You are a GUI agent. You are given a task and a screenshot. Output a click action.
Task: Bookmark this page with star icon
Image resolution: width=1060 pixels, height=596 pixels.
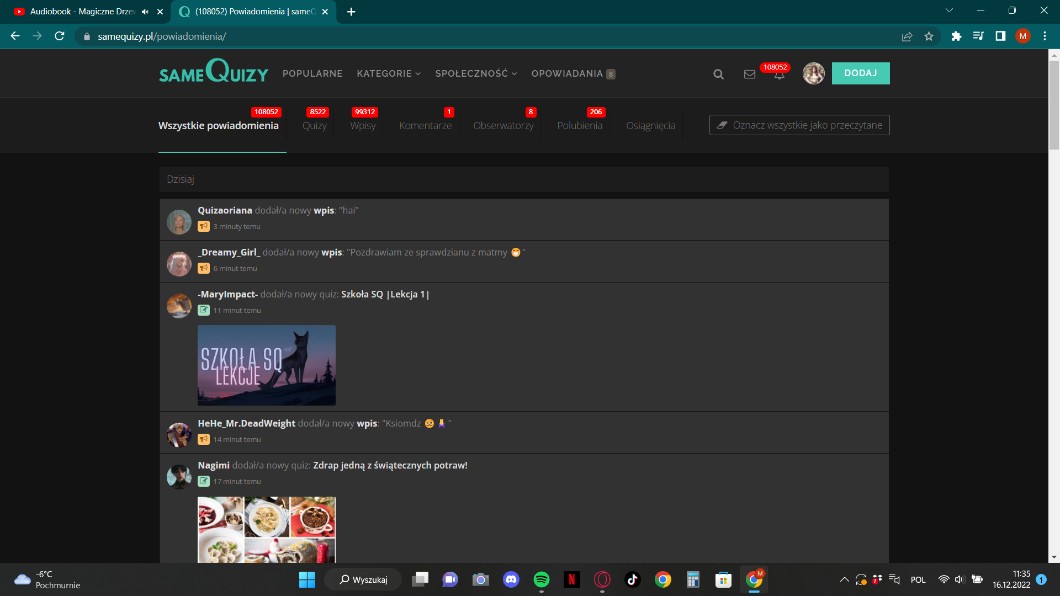point(929,36)
